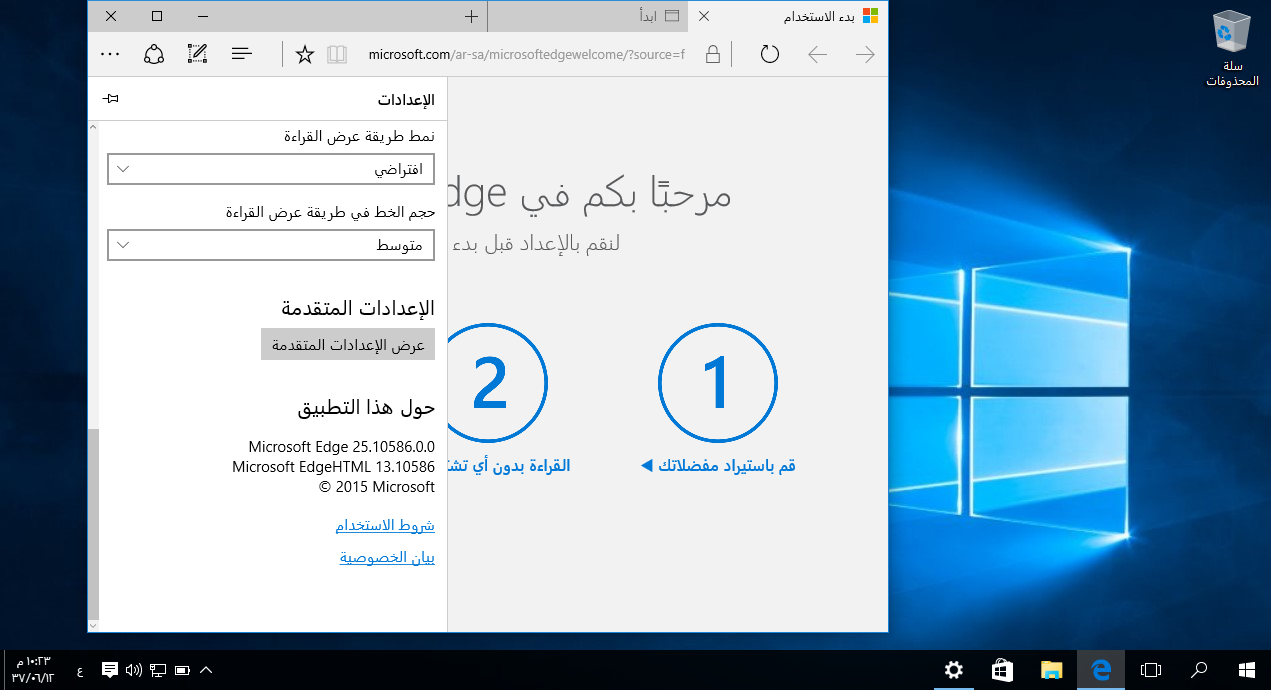Viewport: 1271px width, 690px height.
Task: Click the settings pane scrollbar thumb
Action: click(x=94, y=524)
